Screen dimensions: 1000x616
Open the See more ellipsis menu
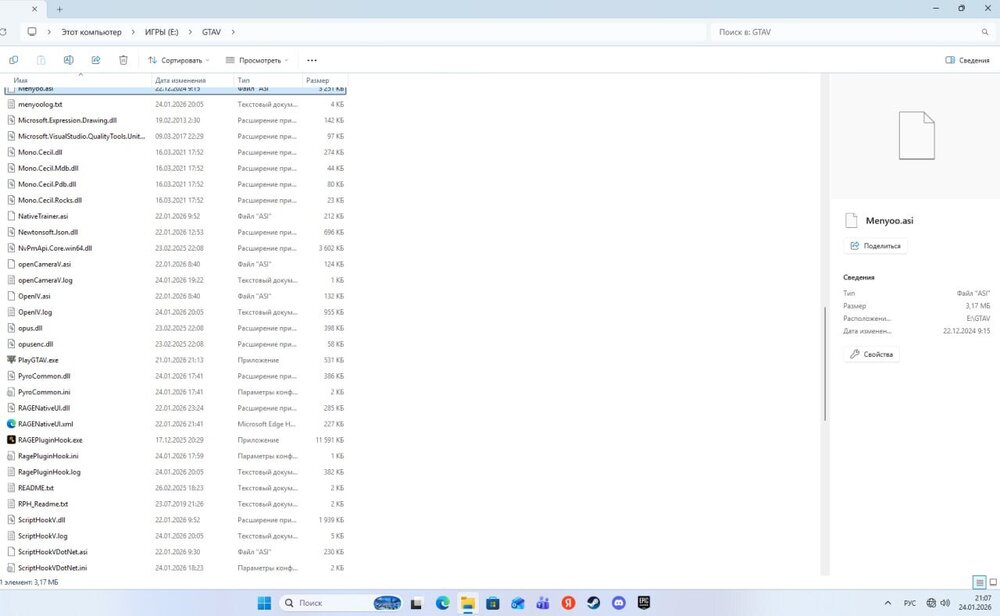pyautogui.click(x=312, y=60)
